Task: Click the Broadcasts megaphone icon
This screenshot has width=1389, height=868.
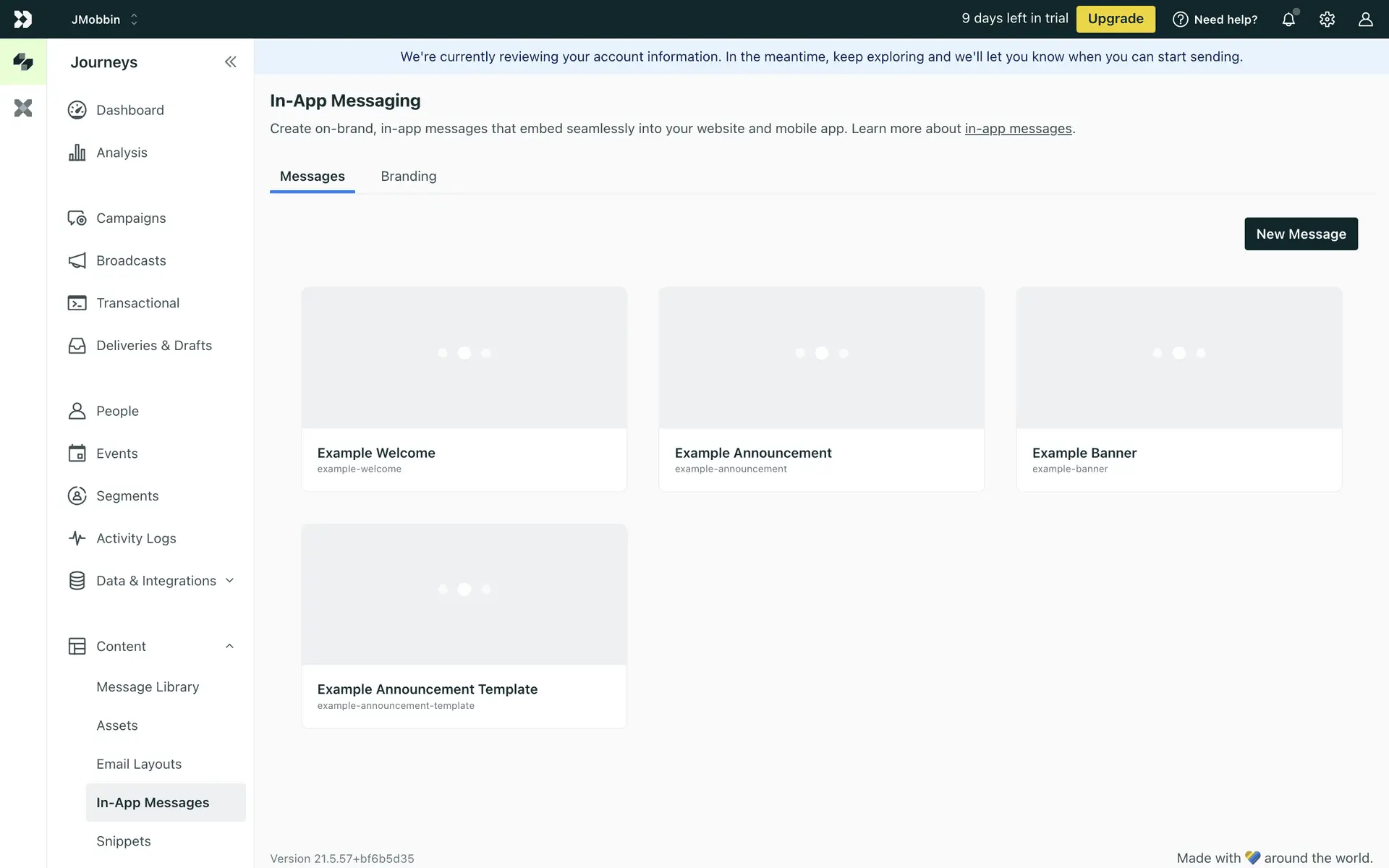Action: point(77,260)
